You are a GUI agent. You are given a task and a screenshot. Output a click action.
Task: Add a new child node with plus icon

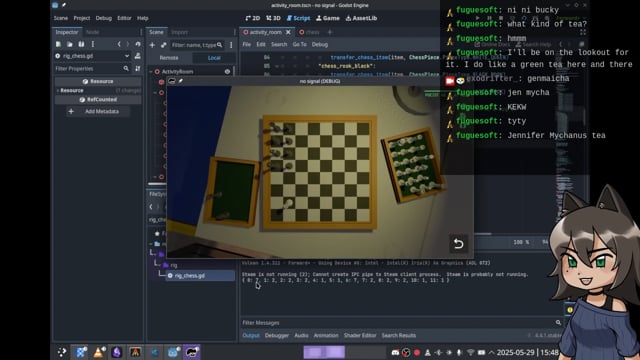[152, 45]
